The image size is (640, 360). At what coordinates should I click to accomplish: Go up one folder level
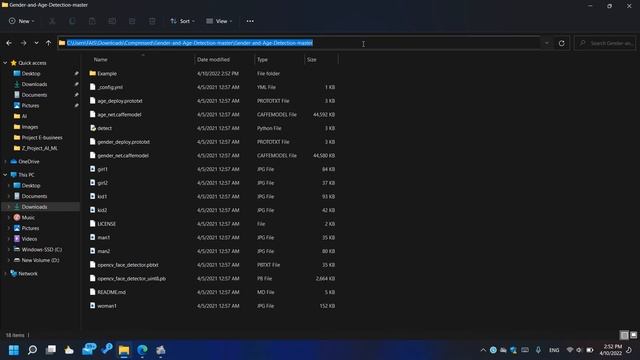point(49,43)
